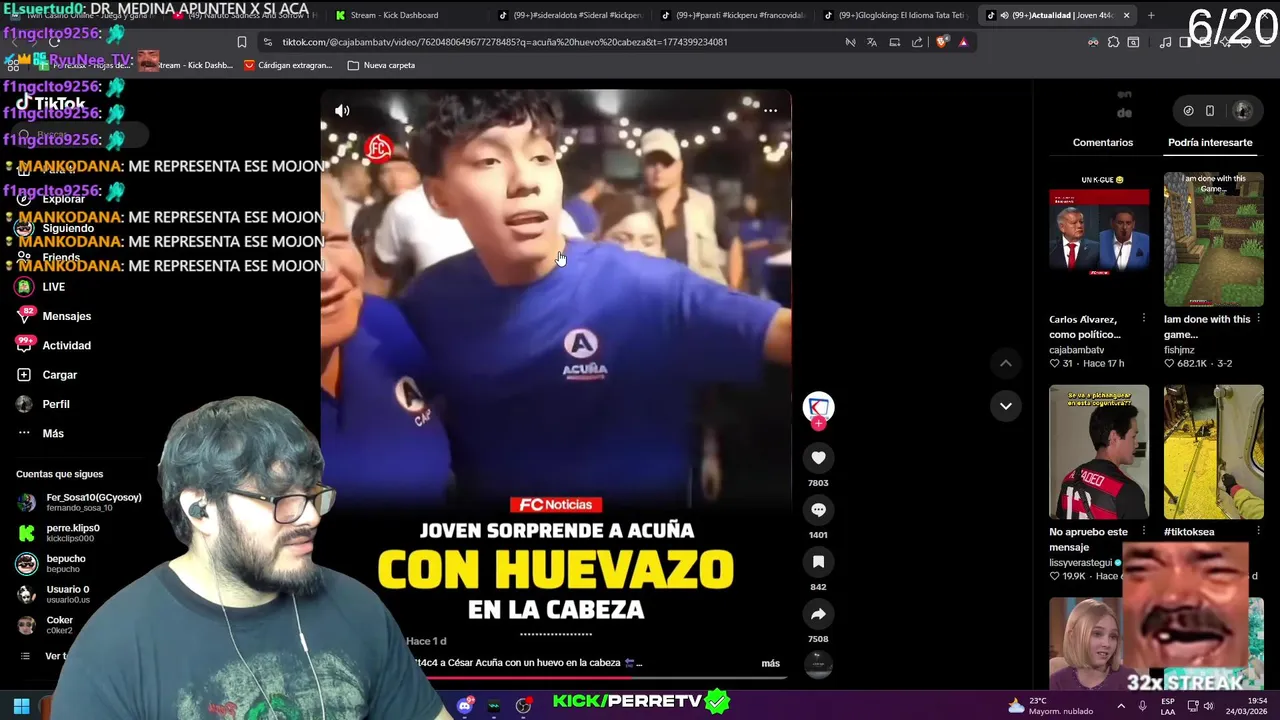Viewport: 1280px width, 720px height.
Task: Click the share page icon in the address bar
Action: (x=917, y=42)
